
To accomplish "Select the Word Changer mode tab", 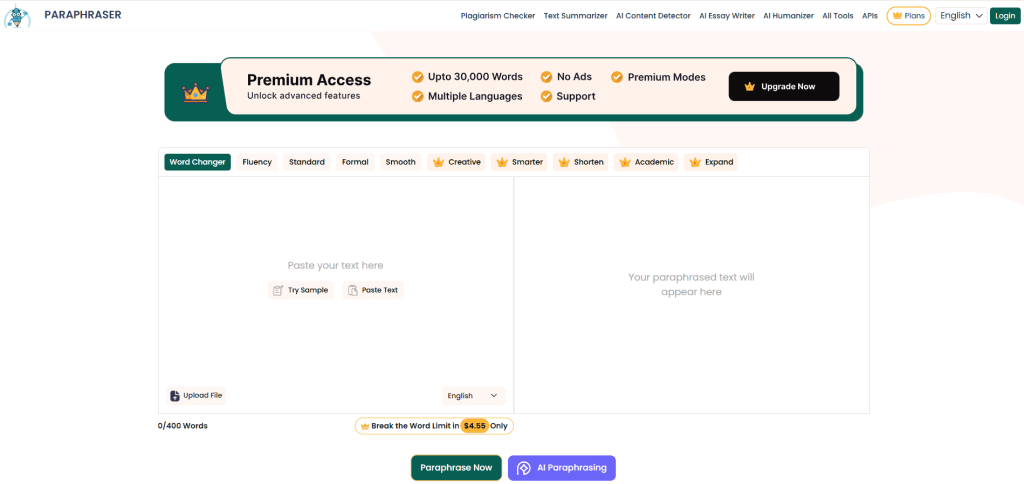I will click(x=197, y=162).
